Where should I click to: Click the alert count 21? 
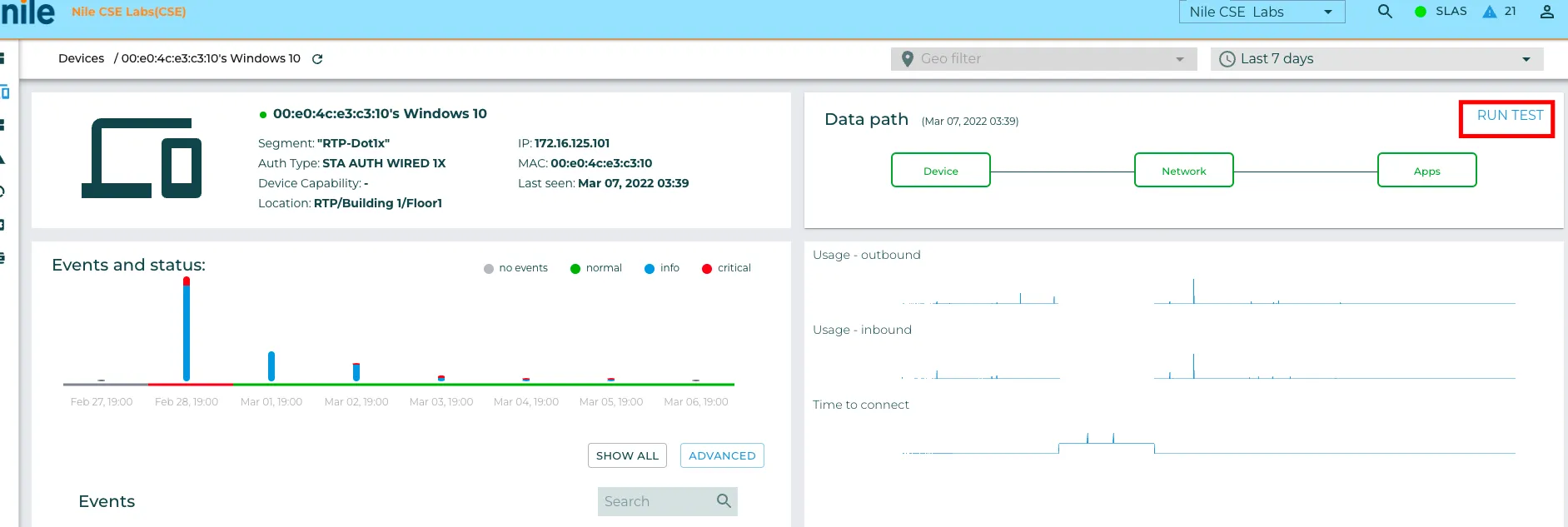(x=1511, y=12)
